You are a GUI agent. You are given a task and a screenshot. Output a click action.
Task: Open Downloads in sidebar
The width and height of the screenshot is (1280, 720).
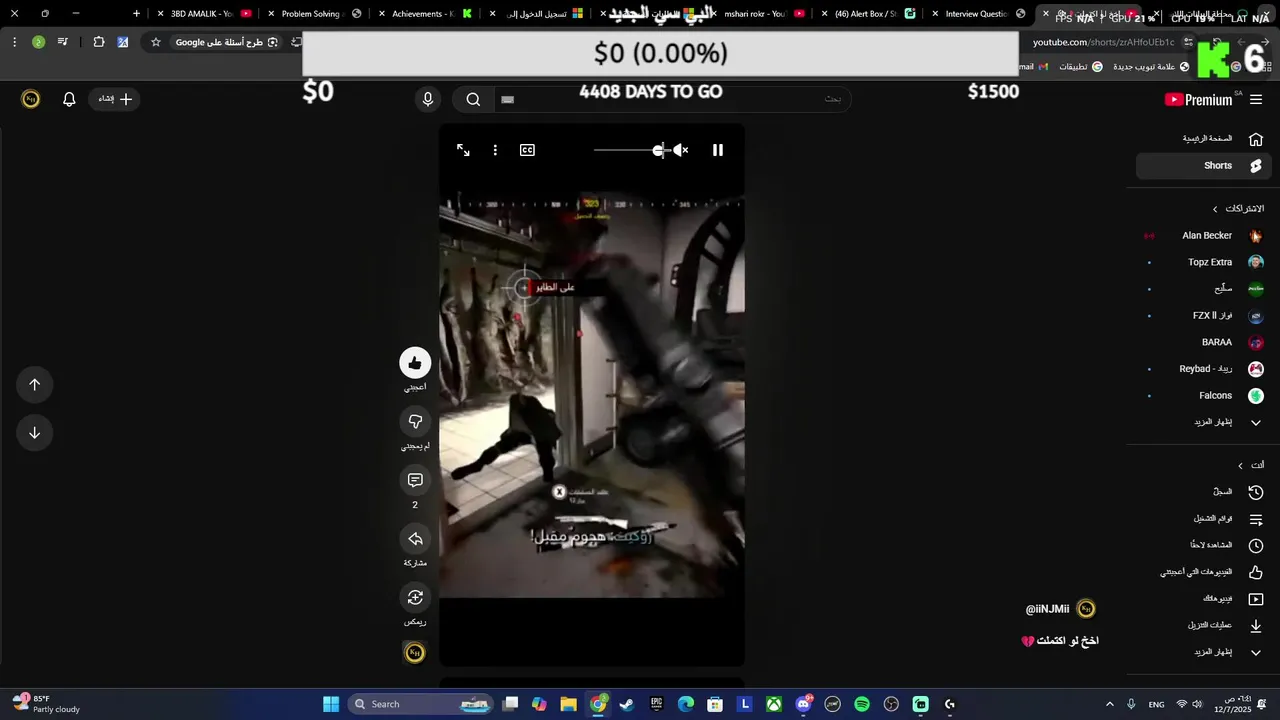coord(1204,625)
